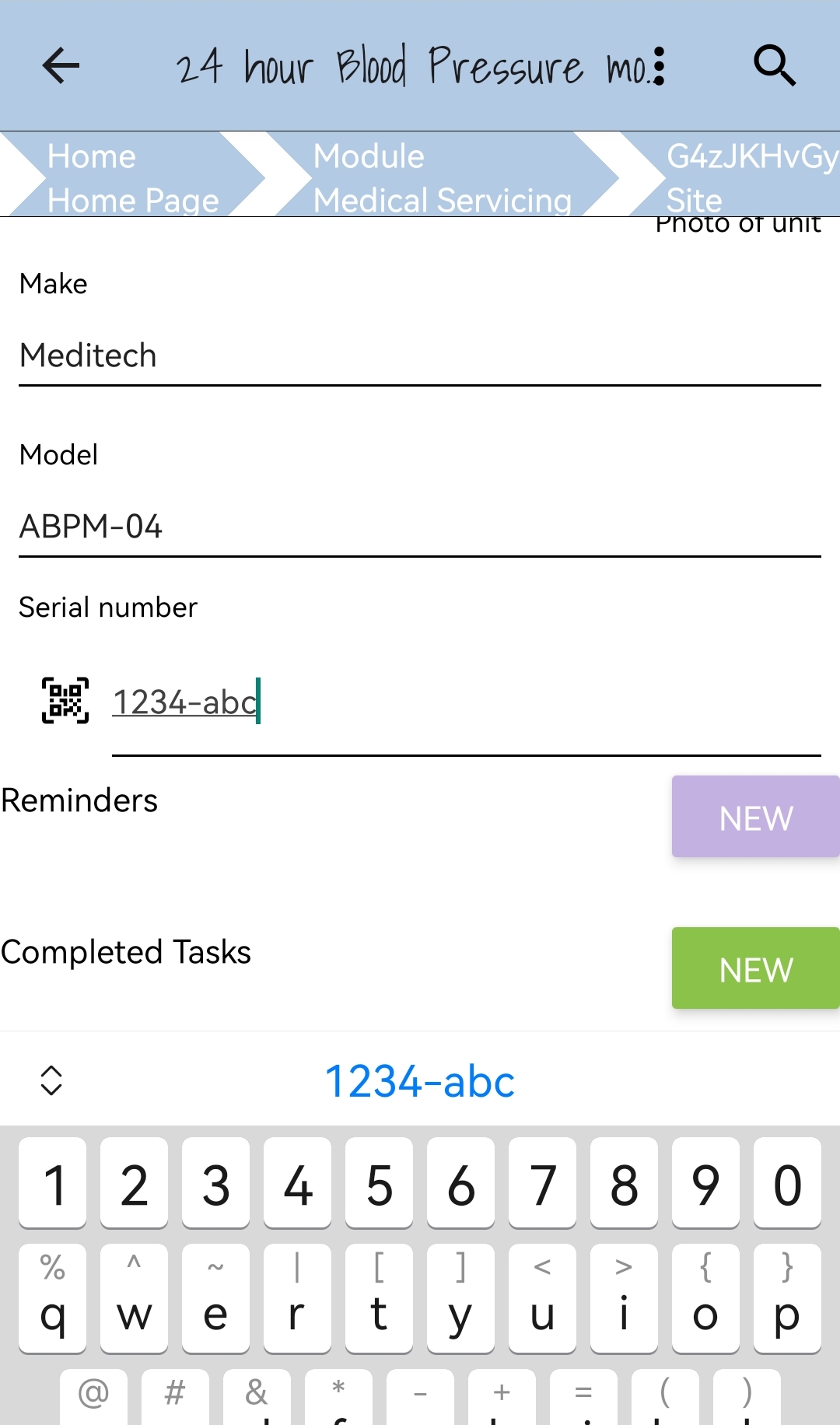Tap the back arrow icon
Screen dimensions: 840x1425
[61, 65]
